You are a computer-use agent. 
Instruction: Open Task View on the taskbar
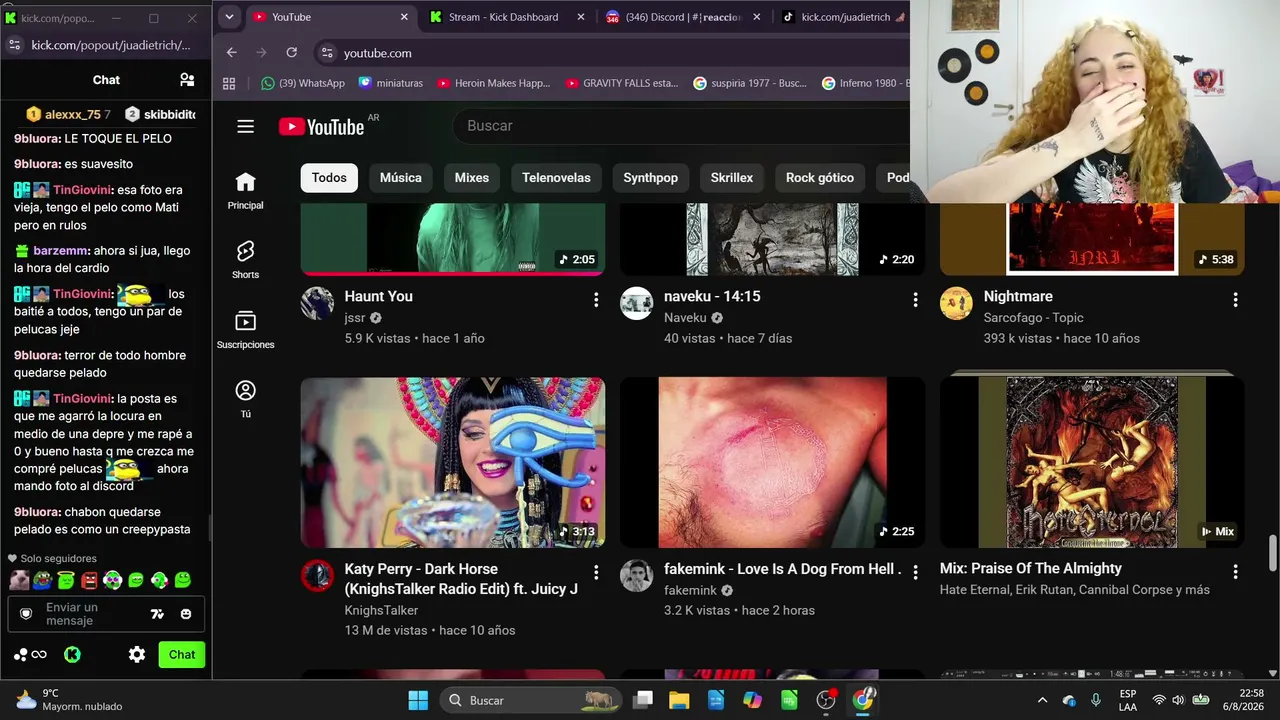[643, 700]
